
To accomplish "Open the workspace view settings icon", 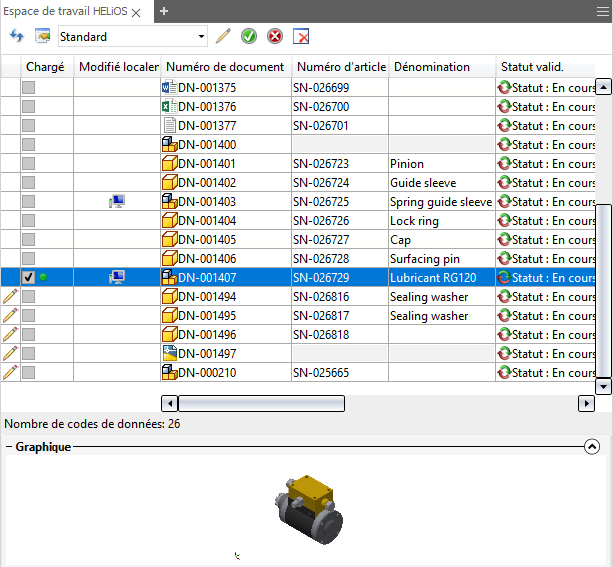I will click(42, 36).
